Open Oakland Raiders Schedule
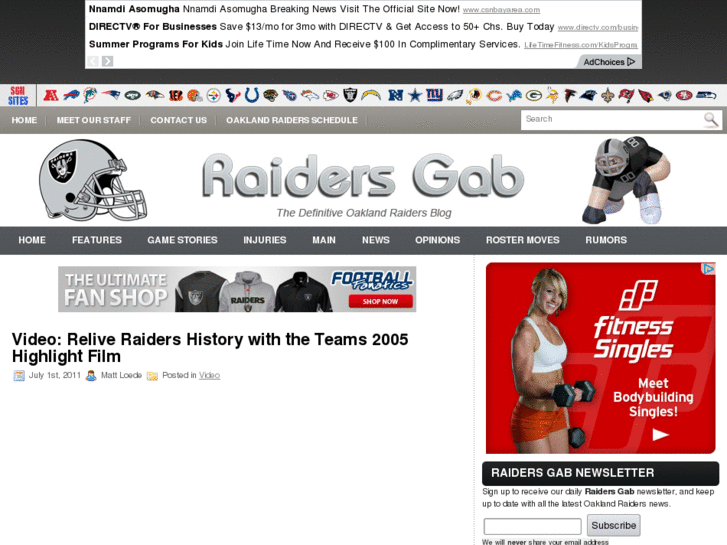The image size is (727, 545). [292, 120]
